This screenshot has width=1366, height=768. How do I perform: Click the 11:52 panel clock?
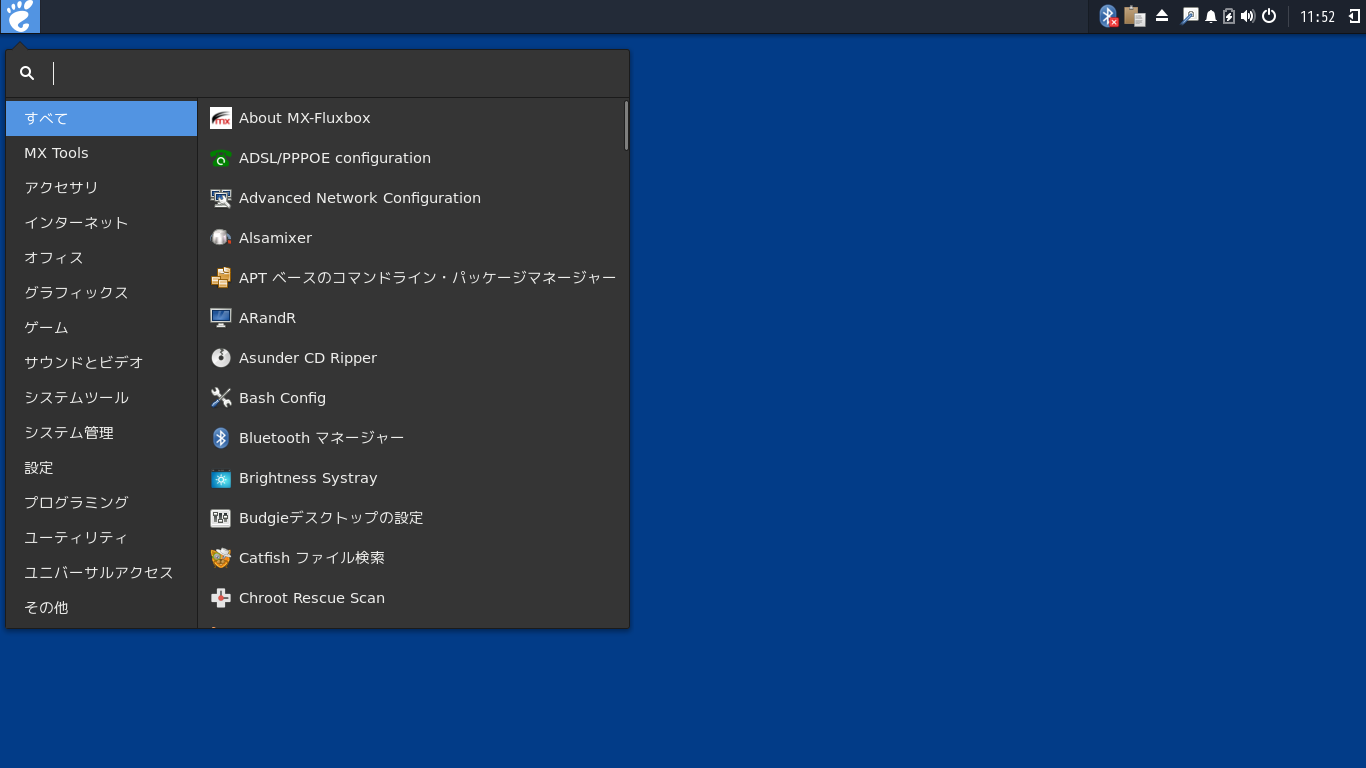coord(1317,17)
